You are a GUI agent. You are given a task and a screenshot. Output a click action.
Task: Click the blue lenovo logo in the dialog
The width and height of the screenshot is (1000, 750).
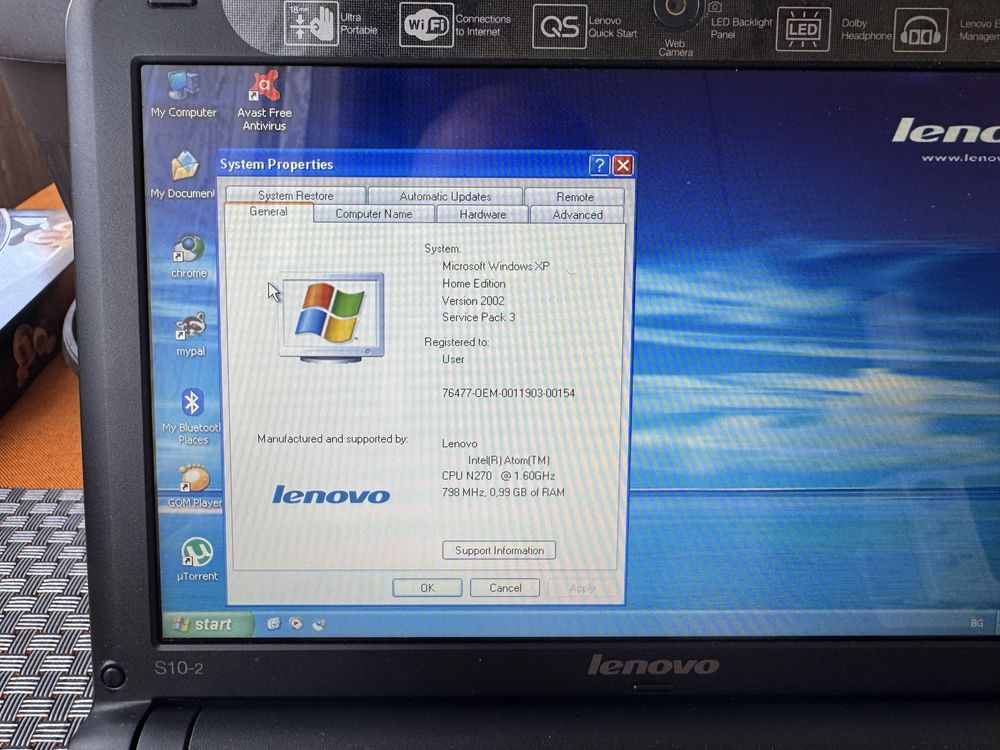point(331,495)
